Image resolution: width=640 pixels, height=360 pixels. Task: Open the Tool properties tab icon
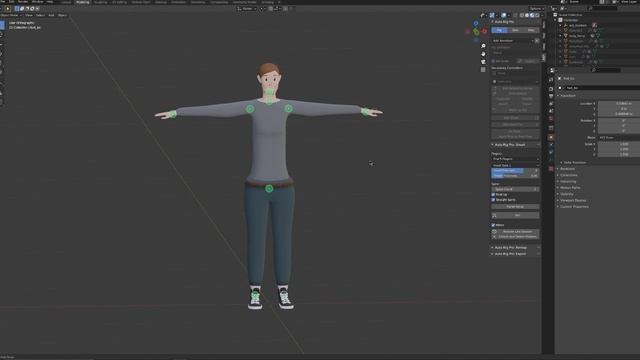pos(551,80)
